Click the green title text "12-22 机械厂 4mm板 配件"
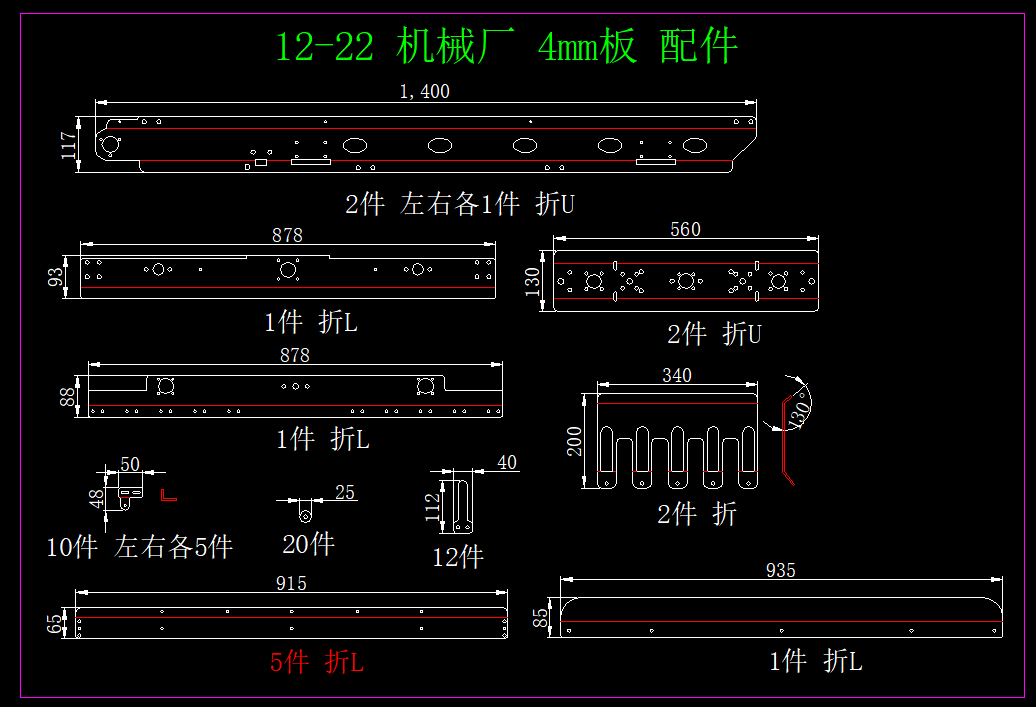The image size is (1036, 707). tap(506, 47)
